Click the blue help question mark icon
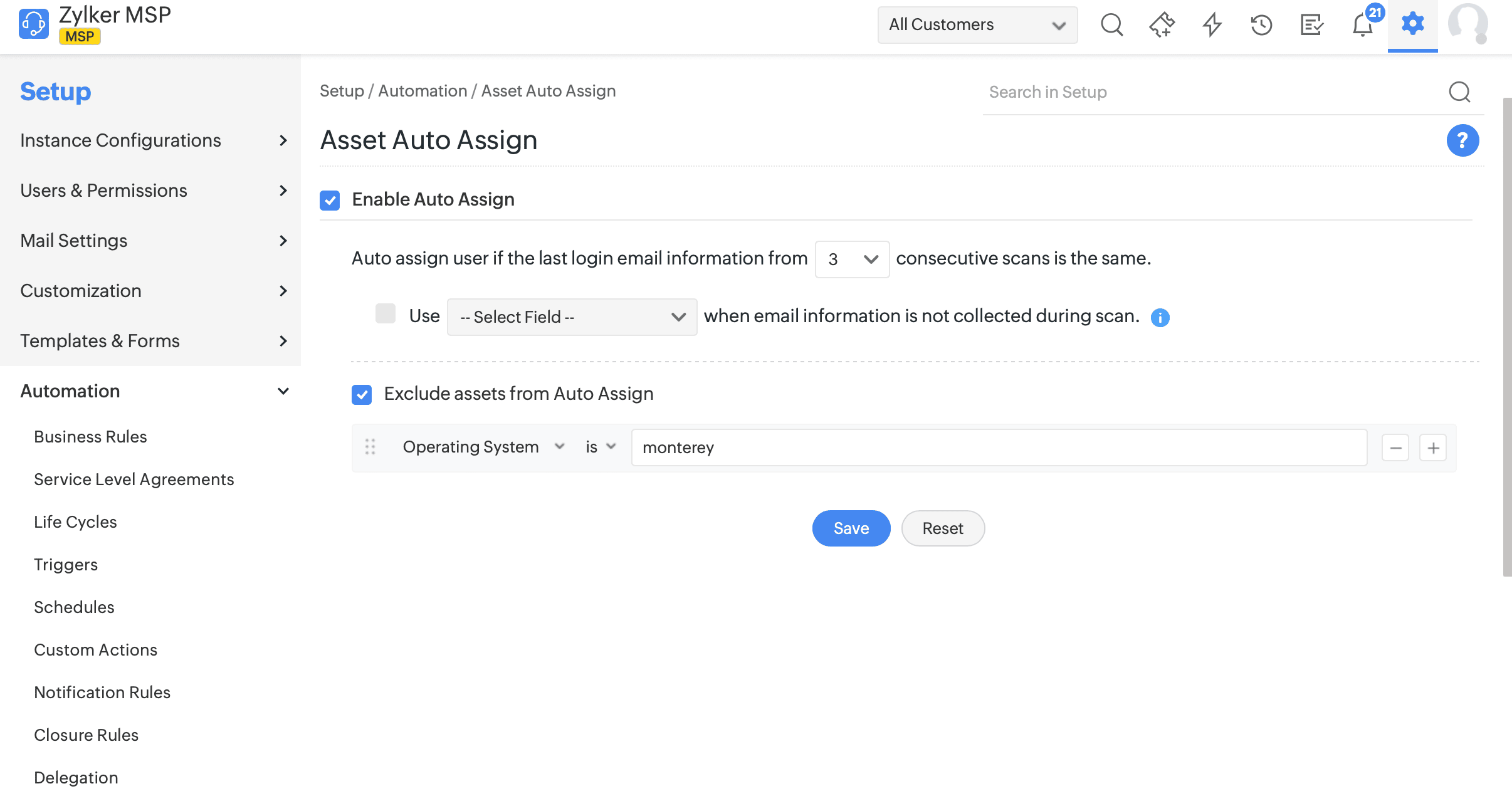The image size is (1512, 806). tap(1462, 140)
